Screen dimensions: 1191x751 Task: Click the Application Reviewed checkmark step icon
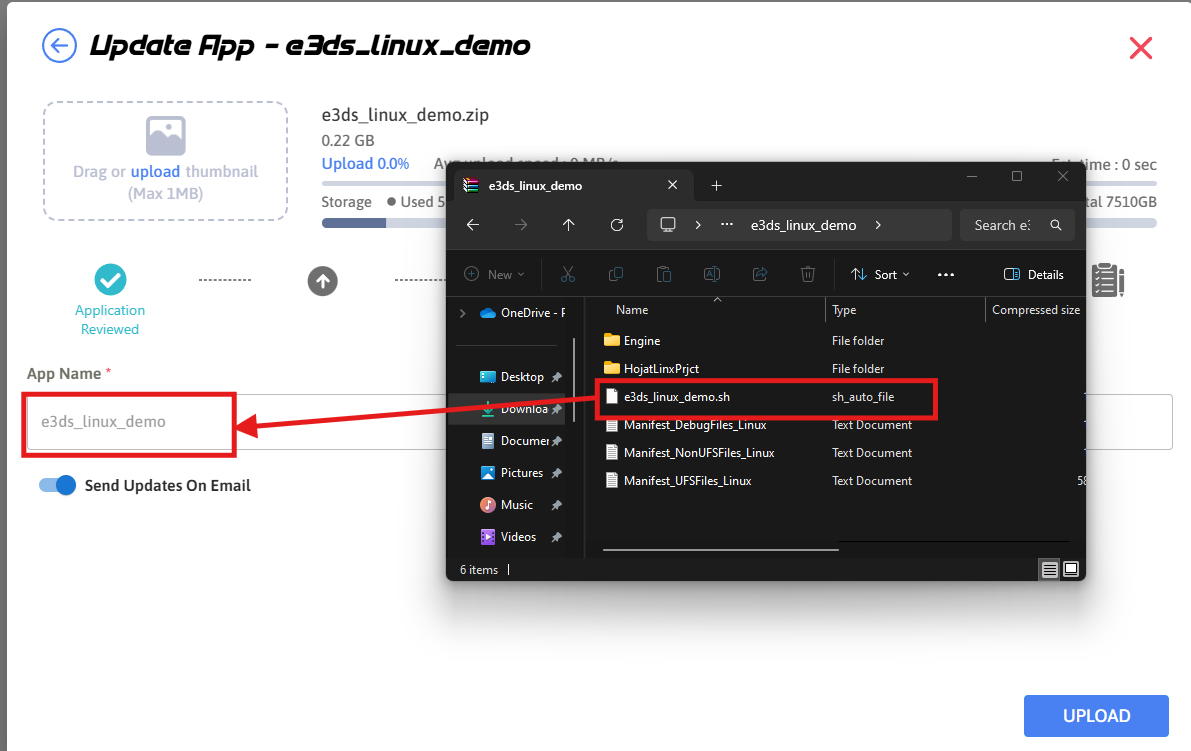coord(110,281)
